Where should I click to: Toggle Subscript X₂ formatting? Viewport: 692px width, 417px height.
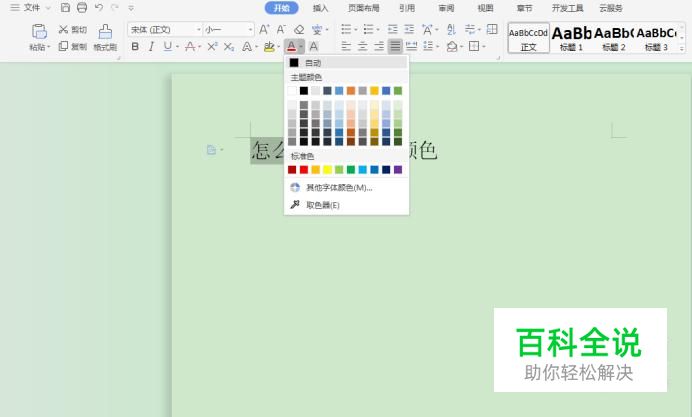pos(229,46)
